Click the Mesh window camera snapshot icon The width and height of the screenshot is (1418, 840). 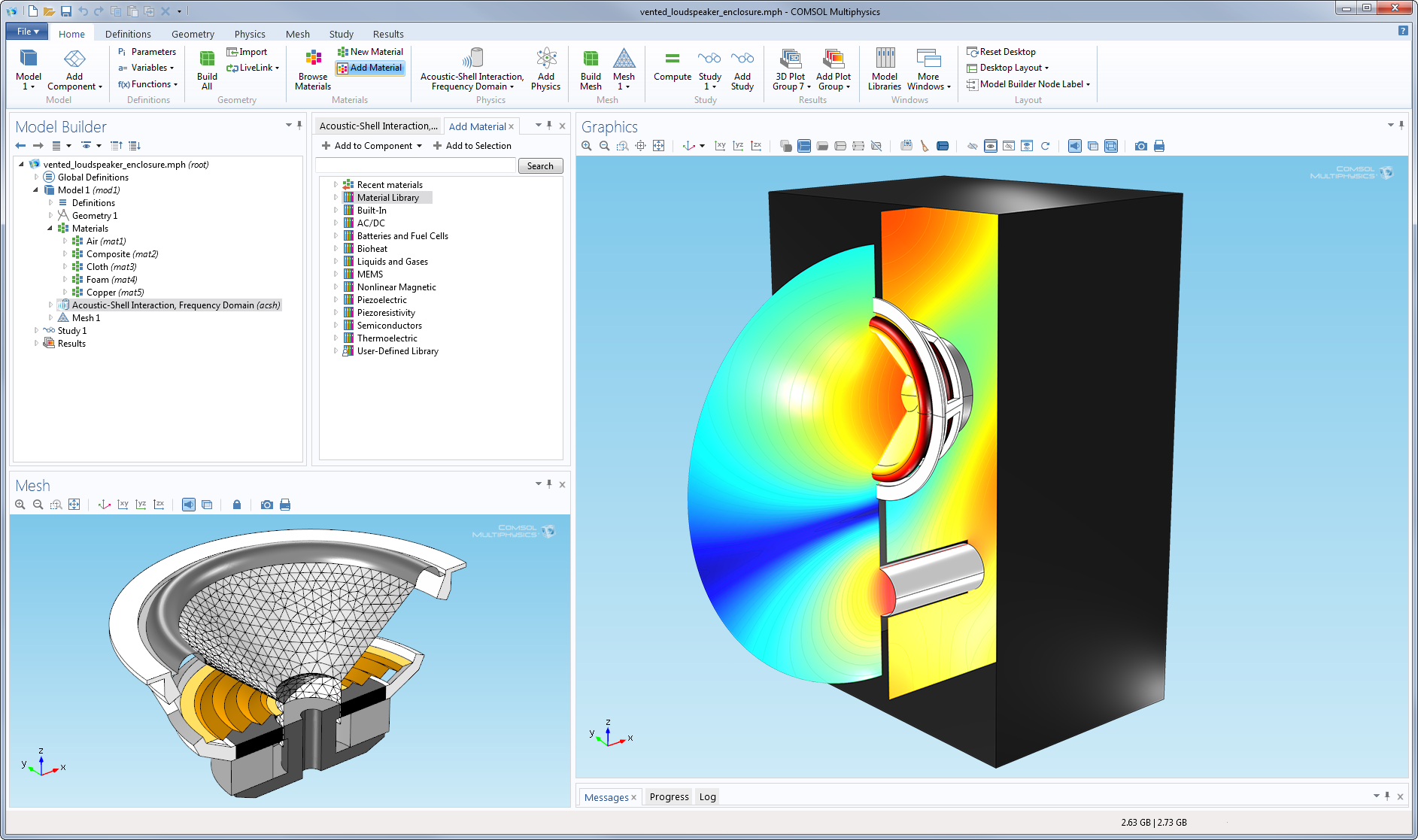(x=267, y=505)
